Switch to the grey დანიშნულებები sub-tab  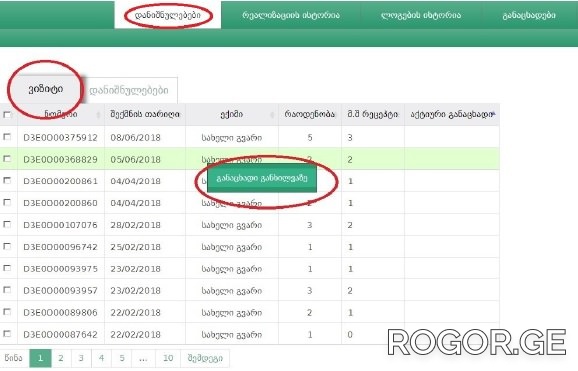click(129, 90)
